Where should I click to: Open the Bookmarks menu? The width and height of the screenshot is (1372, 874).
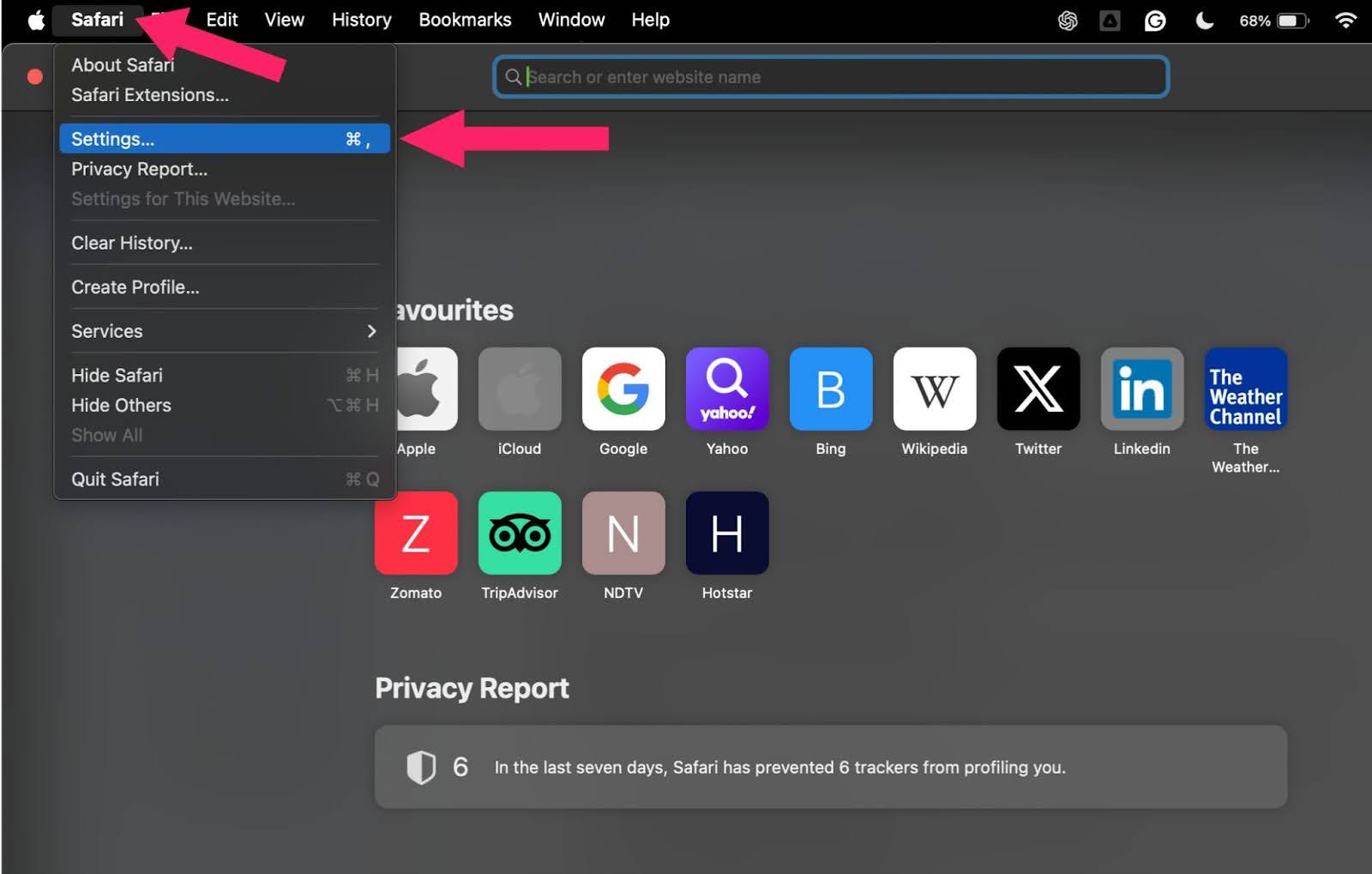tap(465, 19)
